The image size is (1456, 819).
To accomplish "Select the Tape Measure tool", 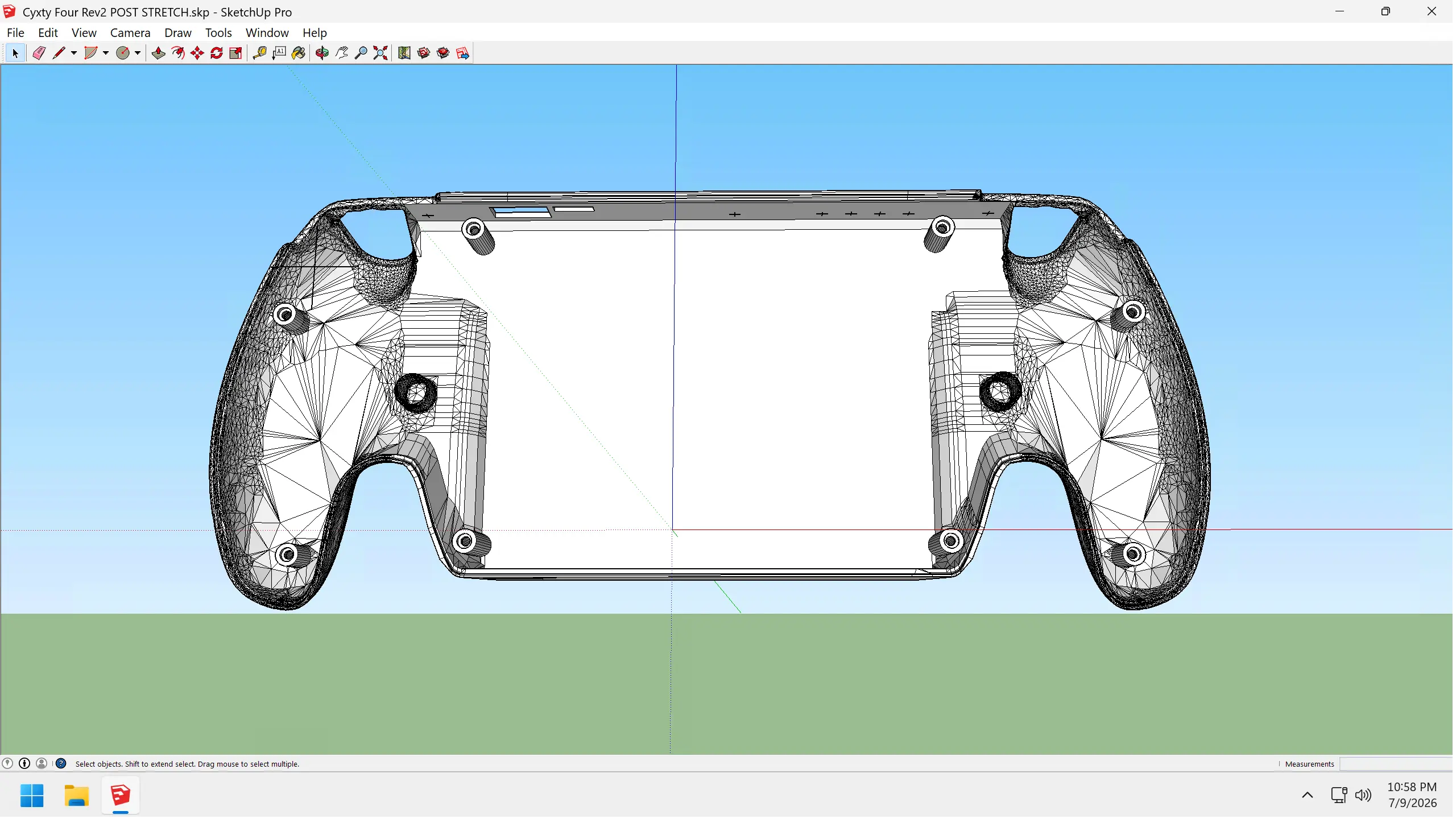I will click(x=260, y=53).
